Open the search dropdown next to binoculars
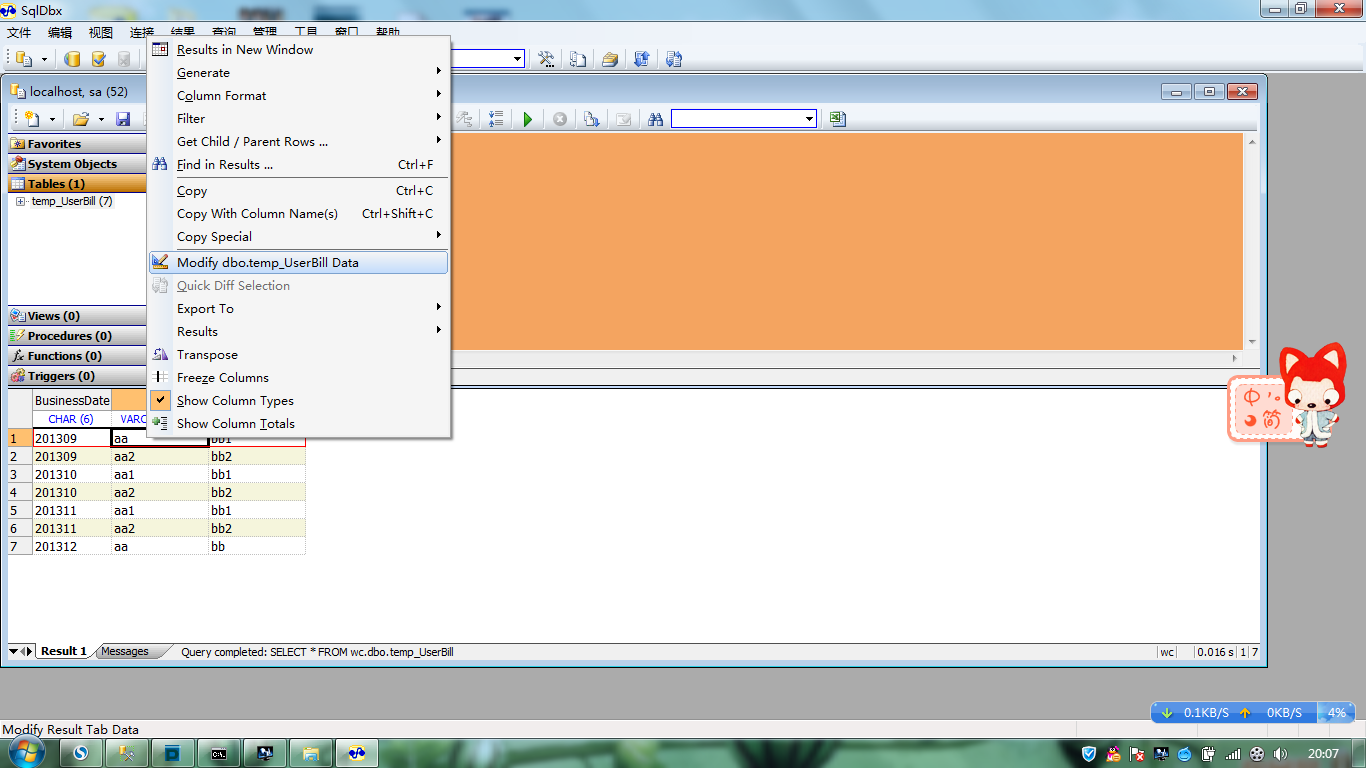 point(809,119)
